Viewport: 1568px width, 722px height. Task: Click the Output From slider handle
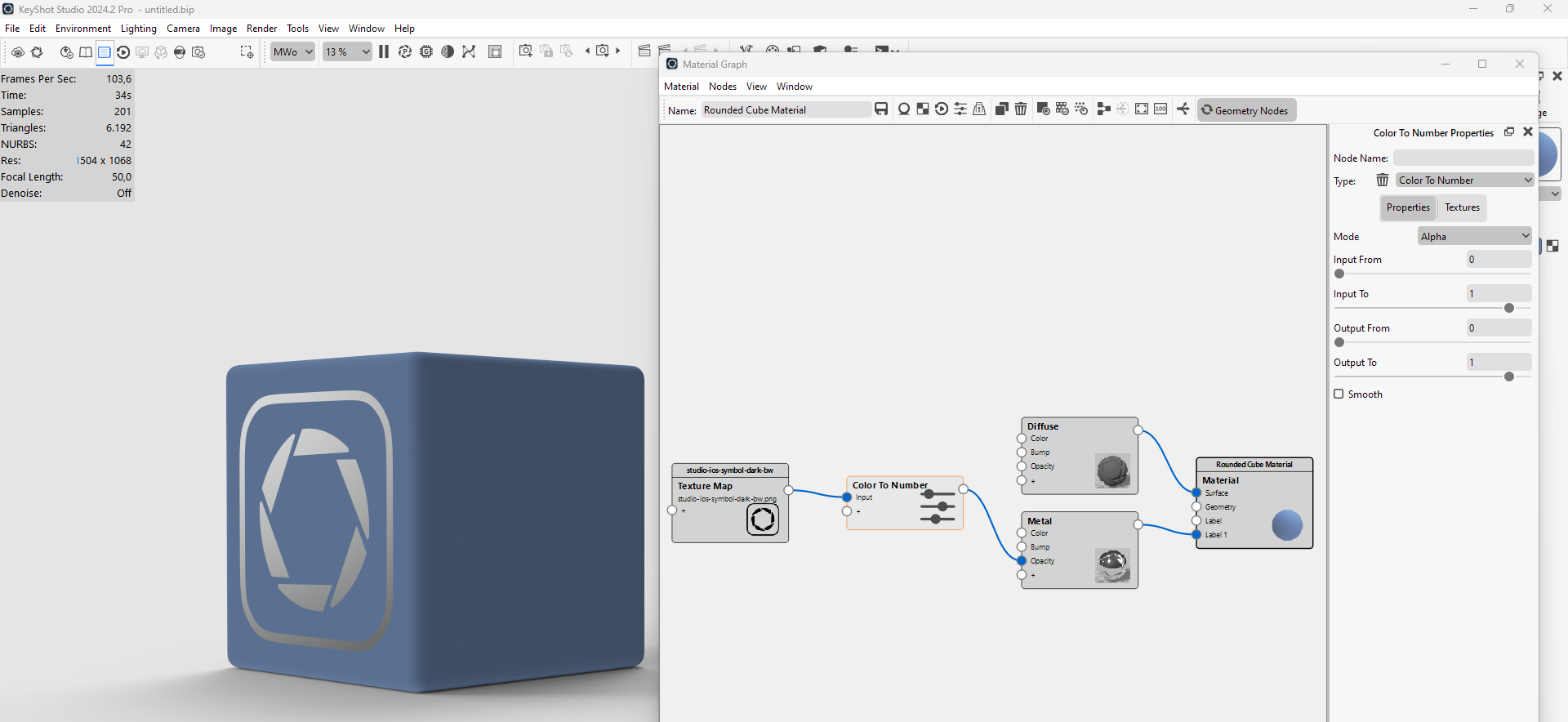1339,342
